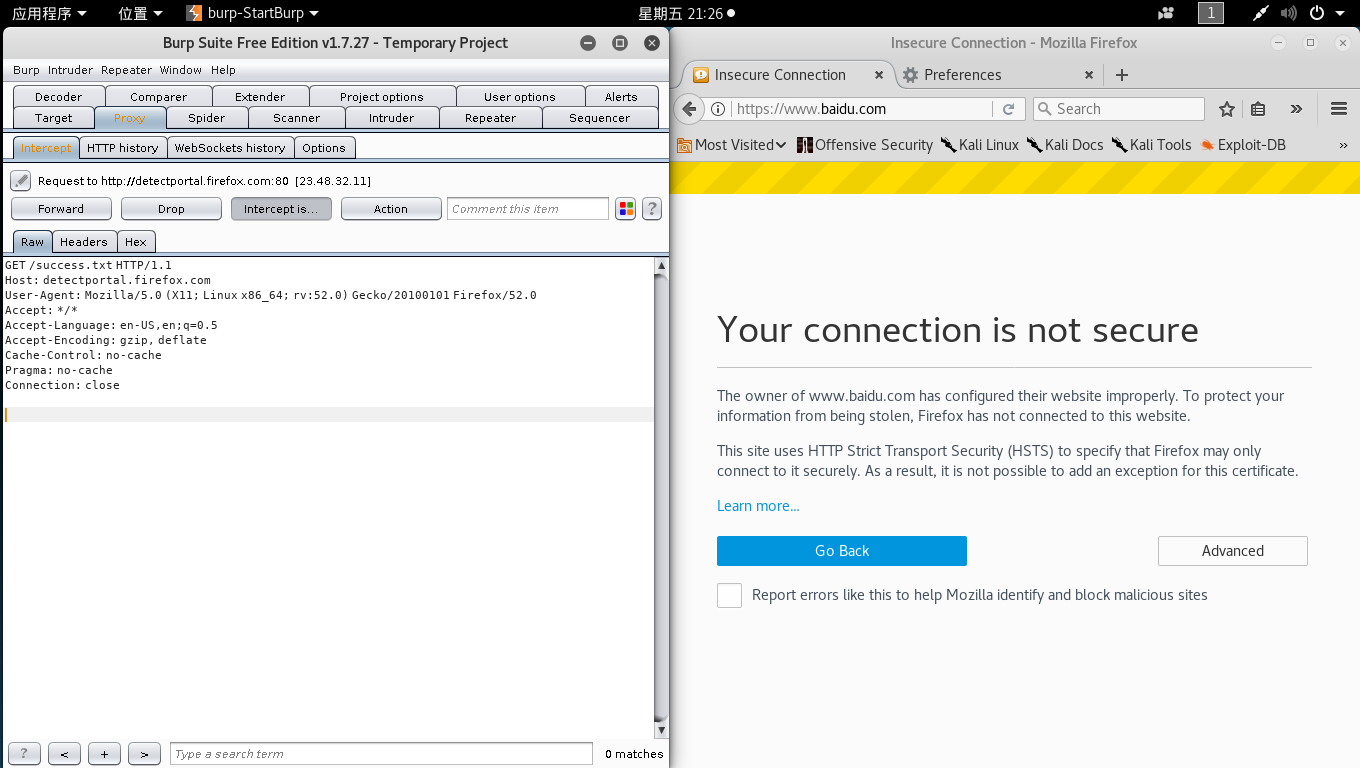Screen dimensions: 1360x768
Task: Switch to the Spider tab
Action: click(207, 118)
